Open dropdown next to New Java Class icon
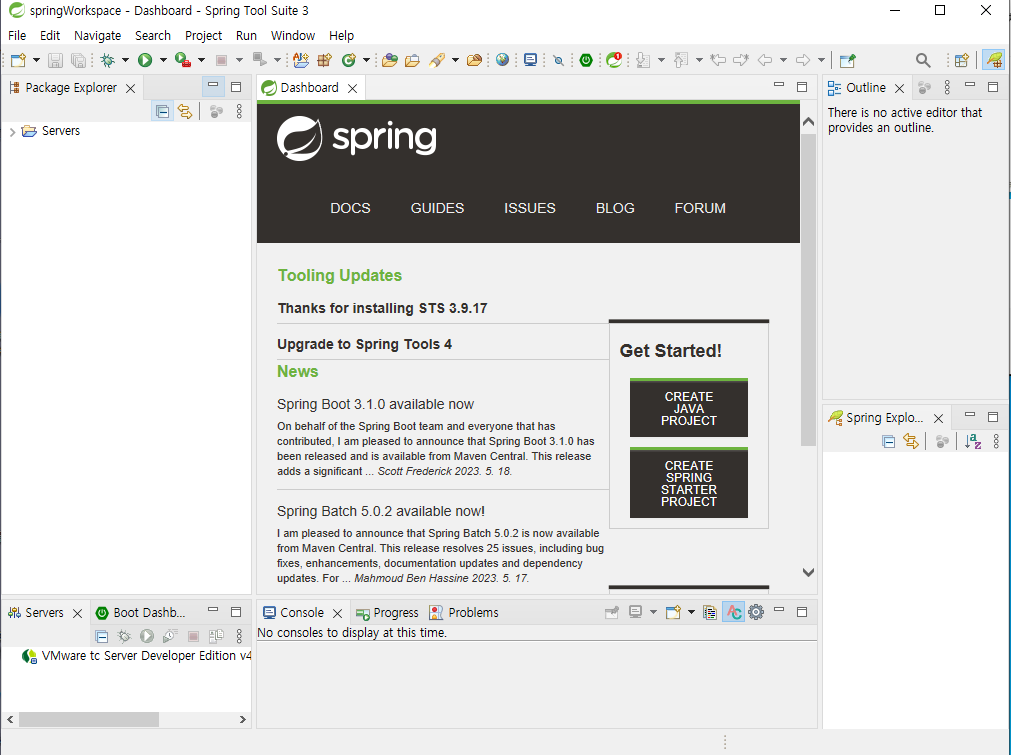 click(366, 60)
